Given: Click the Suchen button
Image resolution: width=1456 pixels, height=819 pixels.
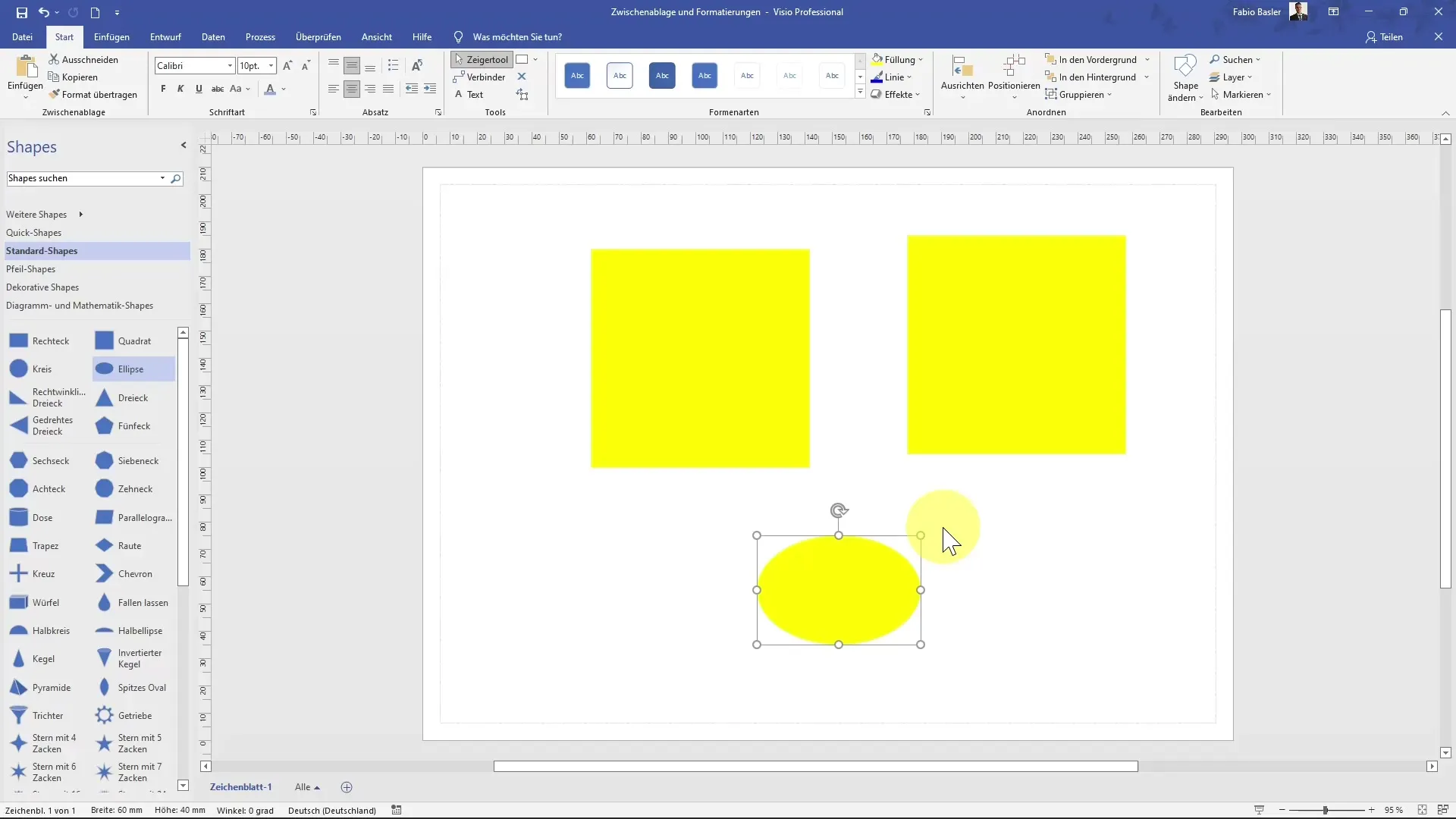Looking at the screenshot, I should 1235,59.
